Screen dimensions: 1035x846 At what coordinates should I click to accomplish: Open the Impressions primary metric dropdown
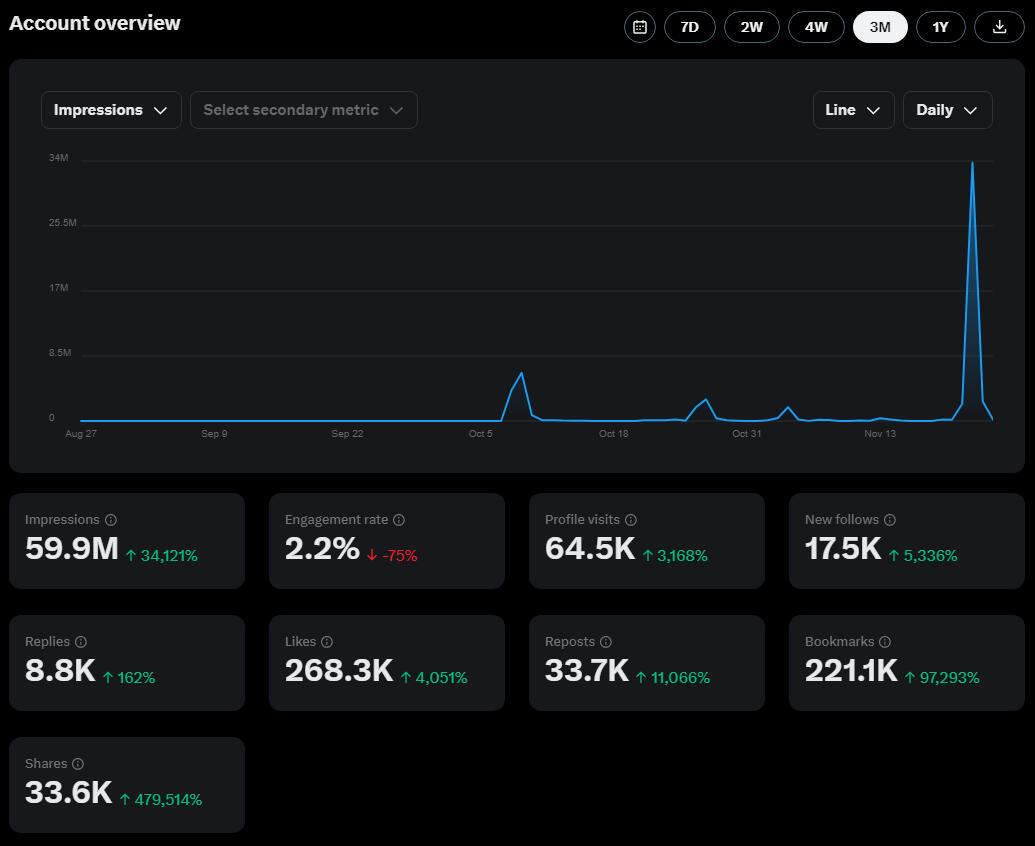(111, 110)
